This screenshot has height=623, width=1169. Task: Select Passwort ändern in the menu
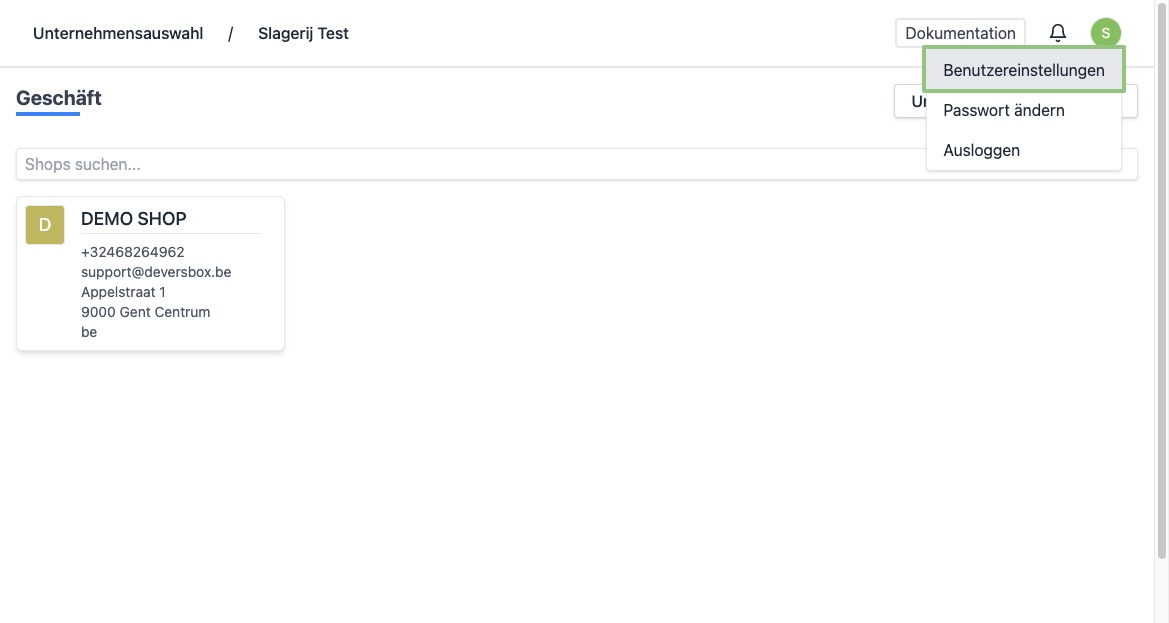1004,111
